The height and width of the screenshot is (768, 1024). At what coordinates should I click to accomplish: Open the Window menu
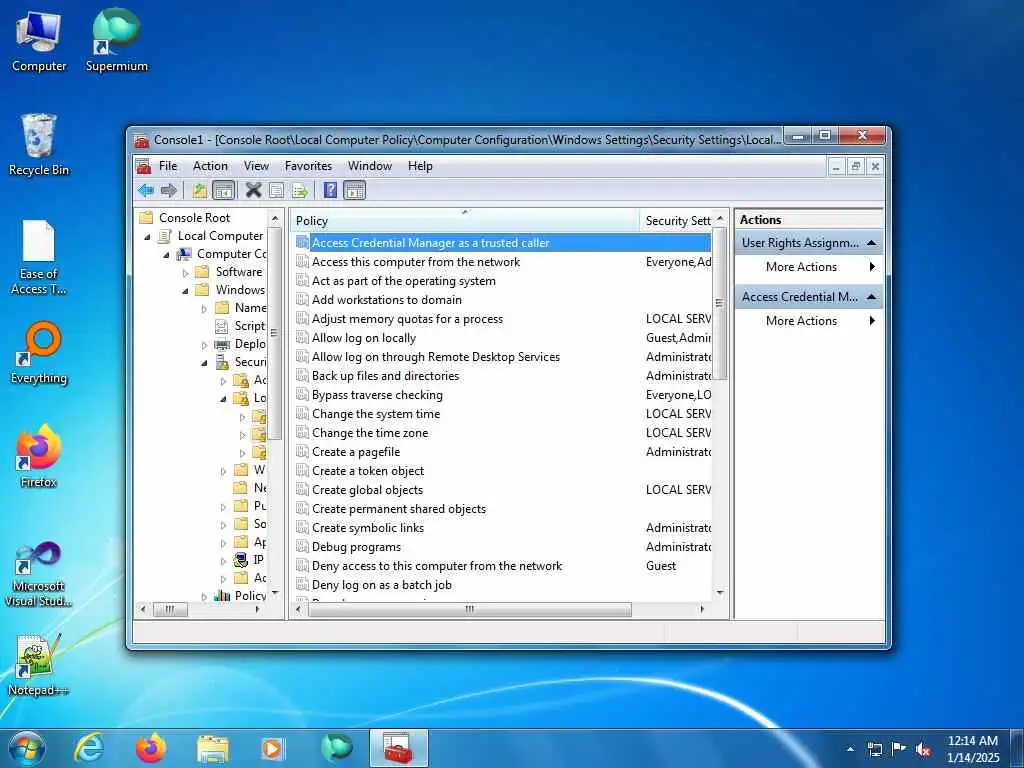click(x=370, y=166)
